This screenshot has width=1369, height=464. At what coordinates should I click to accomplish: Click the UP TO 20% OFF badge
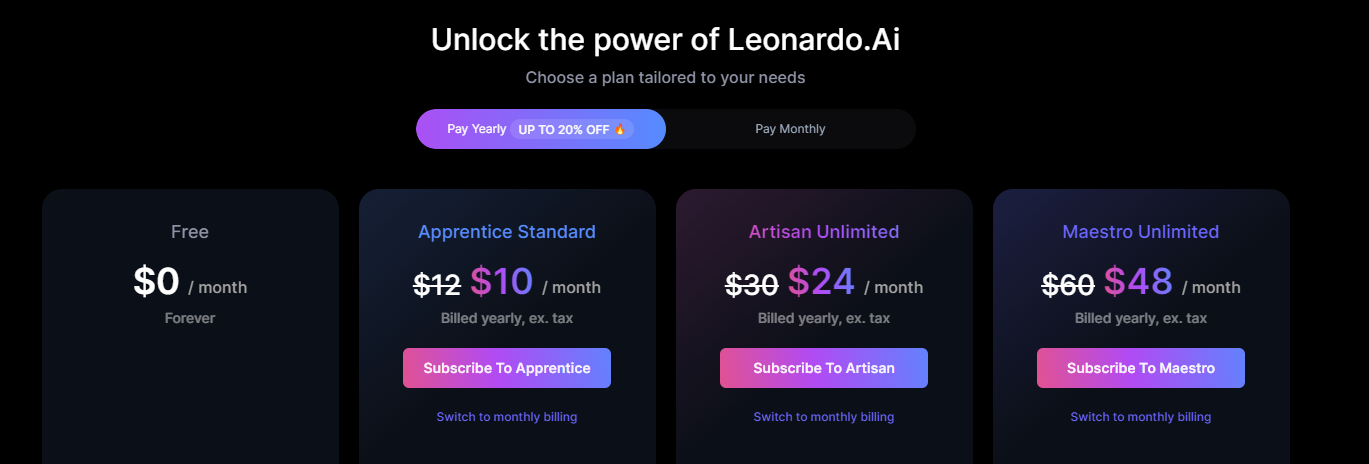[x=571, y=129]
